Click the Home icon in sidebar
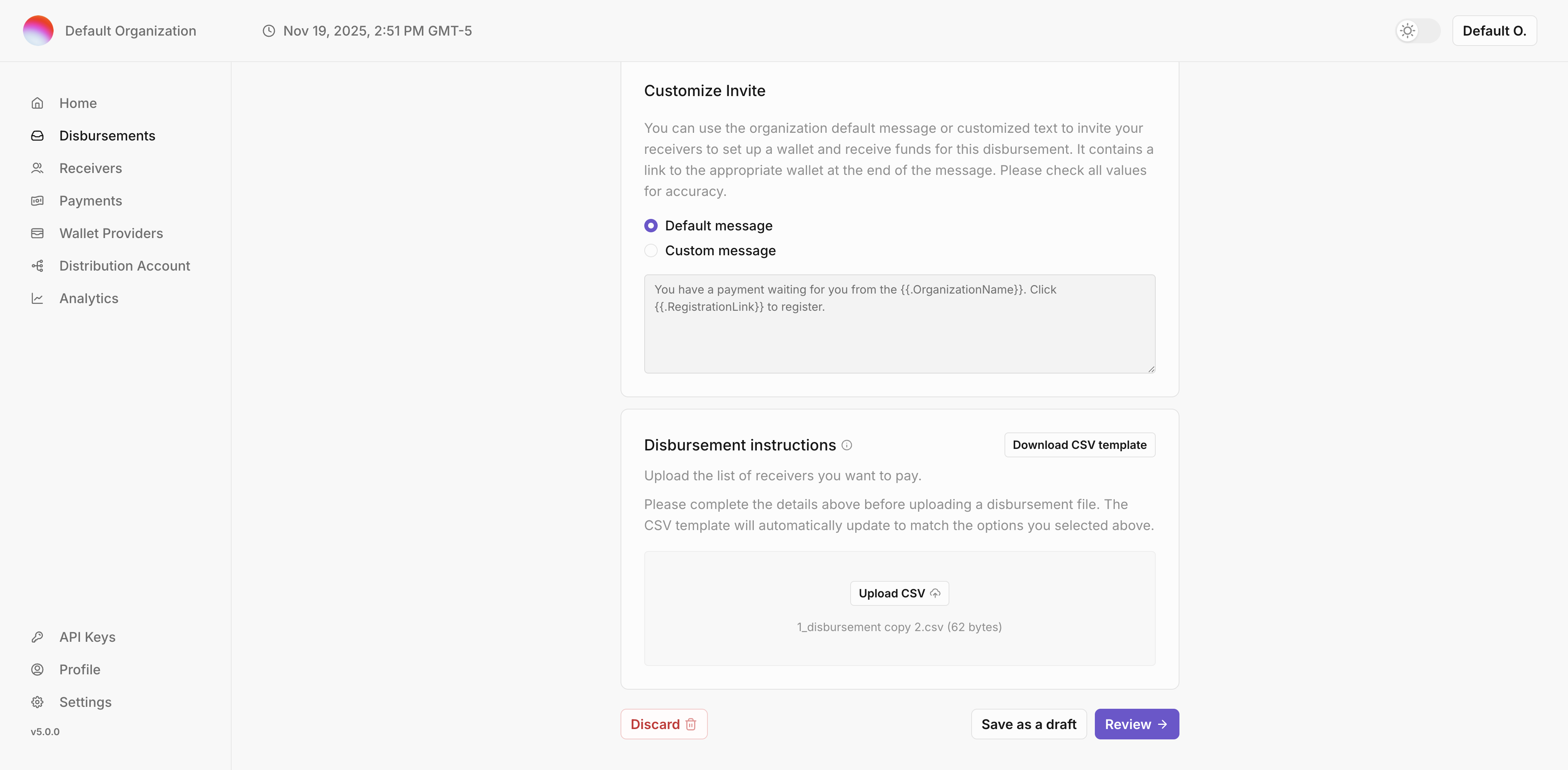This screenshot has height=770, width=1568. (37, 103)
